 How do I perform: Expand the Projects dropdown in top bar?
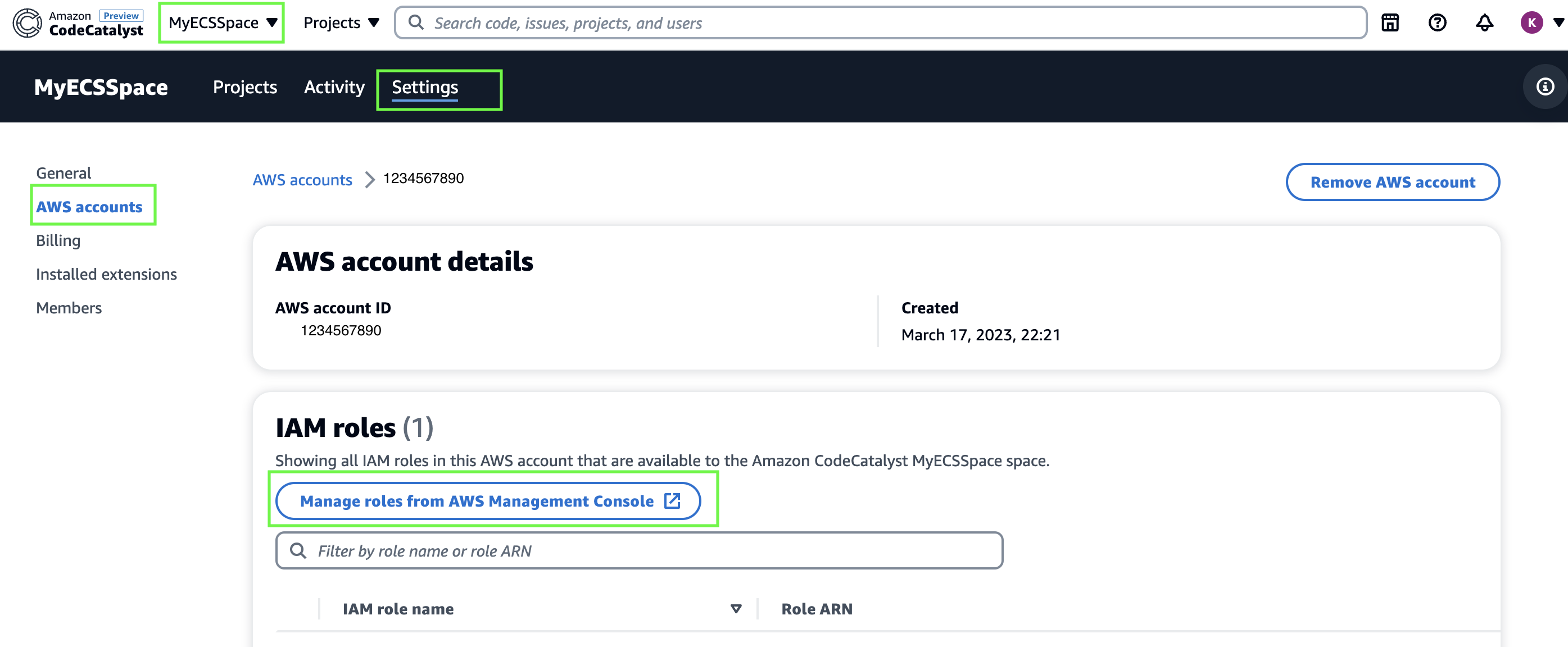[341, 23]
